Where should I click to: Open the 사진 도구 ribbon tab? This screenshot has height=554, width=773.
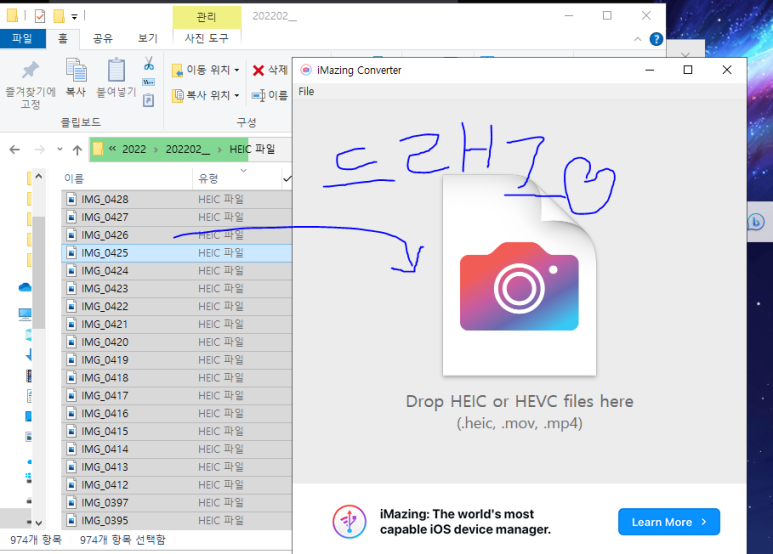pyautogui.click(x=207, y=38)
